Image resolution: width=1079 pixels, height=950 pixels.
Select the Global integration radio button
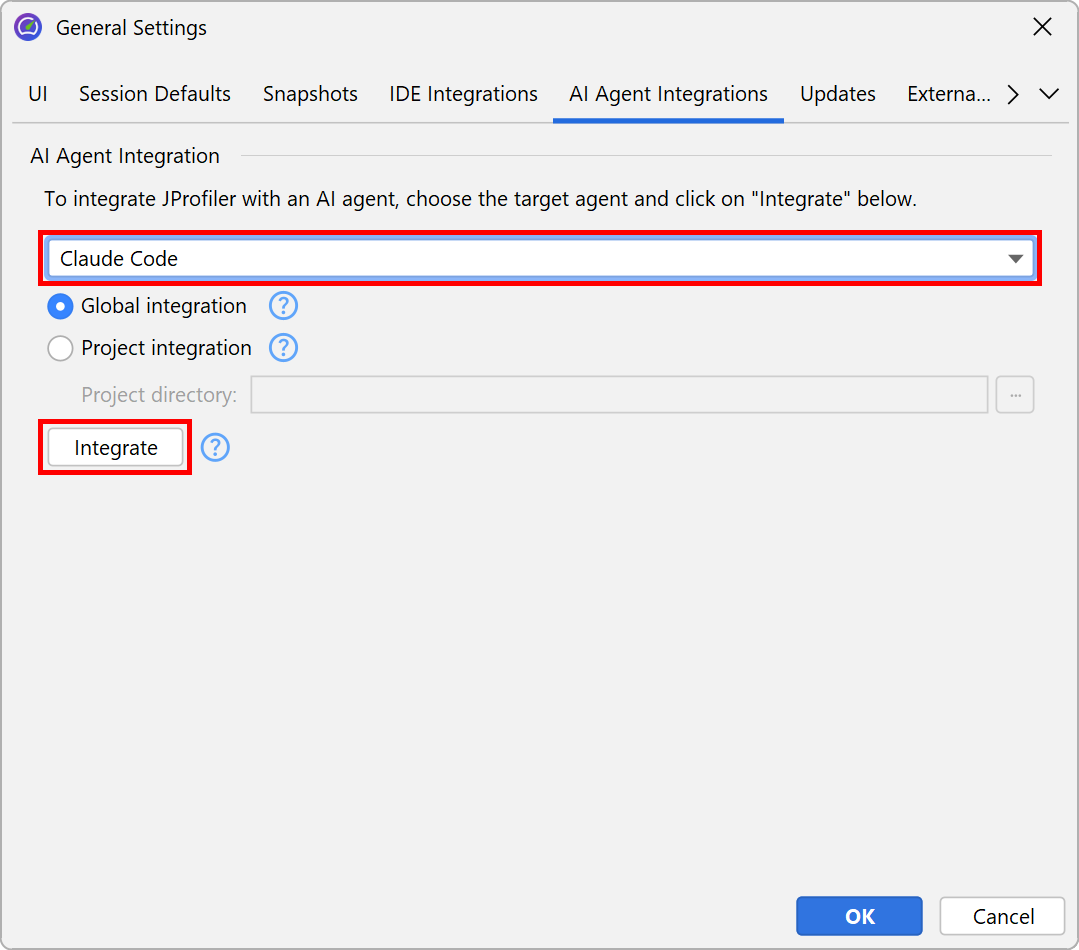[x=61, y=306]
